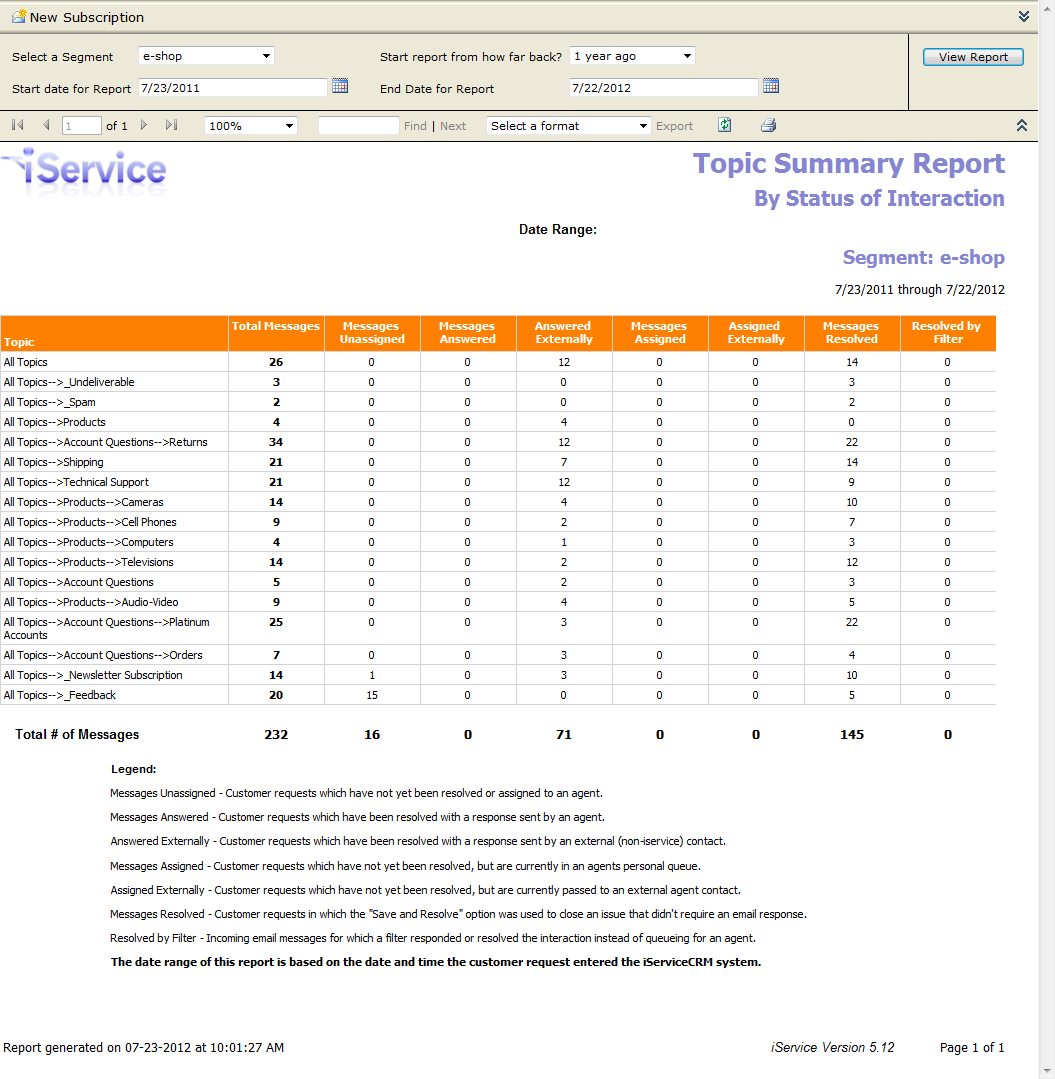
Task: Open the Start report from how far back dropdown
Action: 632,56
